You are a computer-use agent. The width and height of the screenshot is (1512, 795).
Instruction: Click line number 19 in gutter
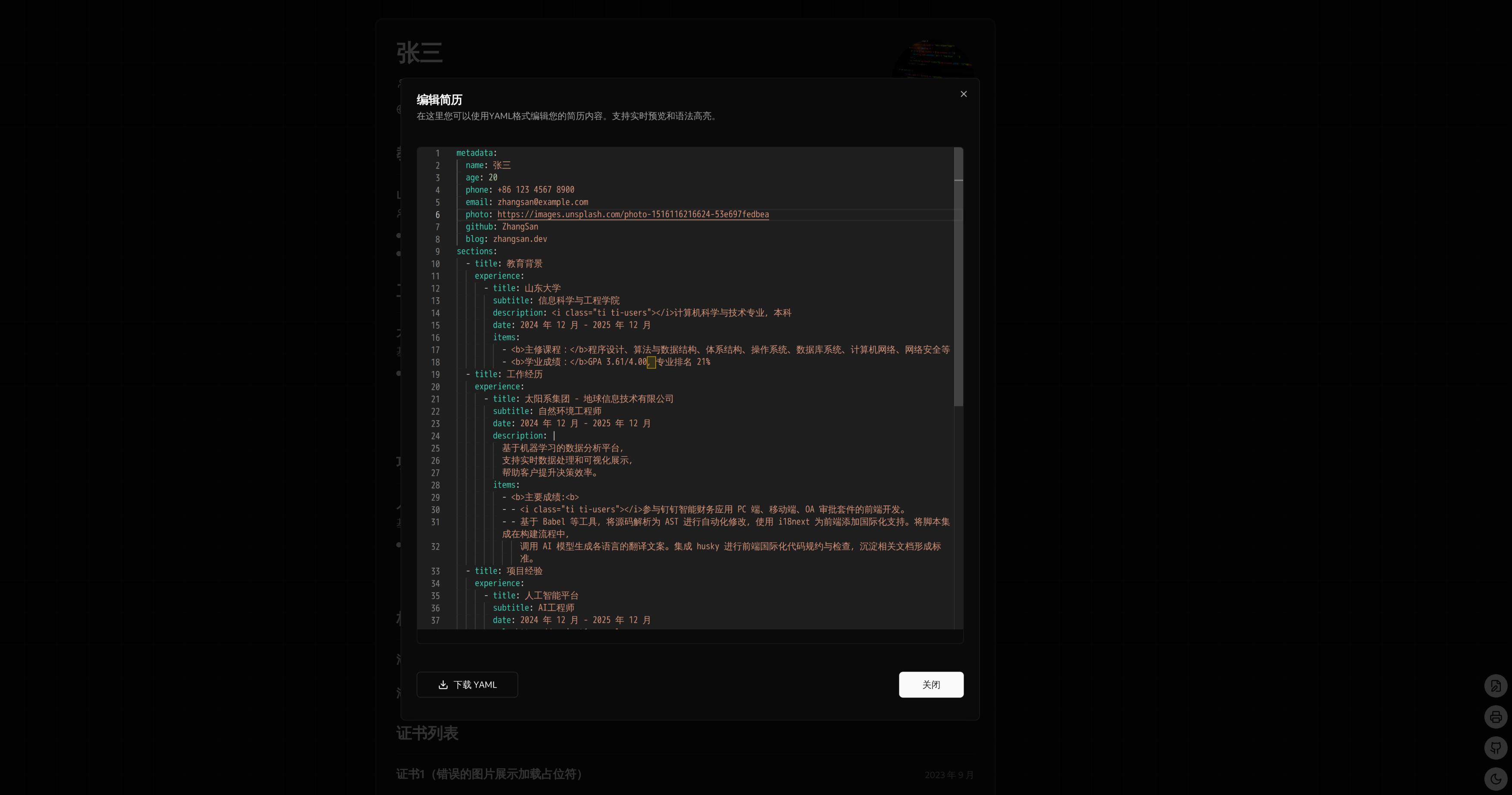coord(435,374)
